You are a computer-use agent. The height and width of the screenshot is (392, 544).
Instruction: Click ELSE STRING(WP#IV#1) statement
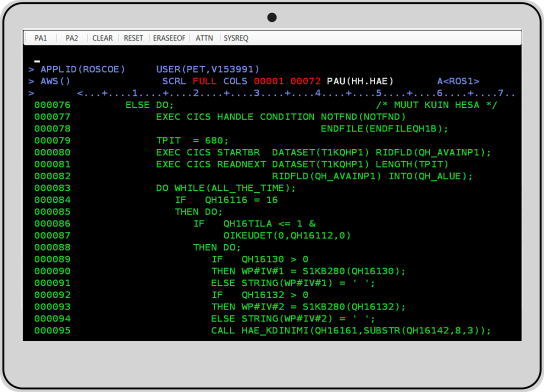coord(271,283)
